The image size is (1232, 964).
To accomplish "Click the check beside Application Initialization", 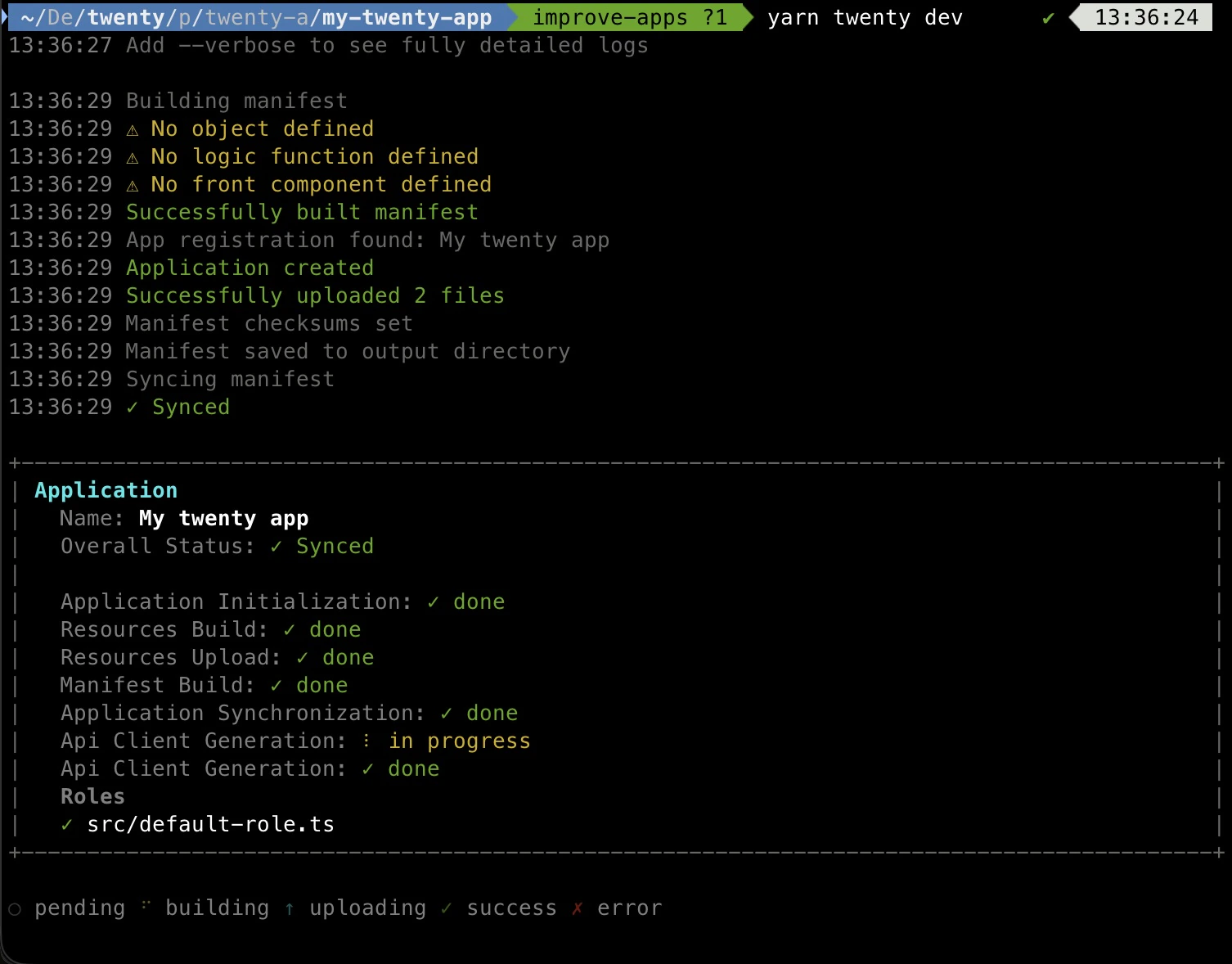I will pyautogui.click(x=434, y=601).
